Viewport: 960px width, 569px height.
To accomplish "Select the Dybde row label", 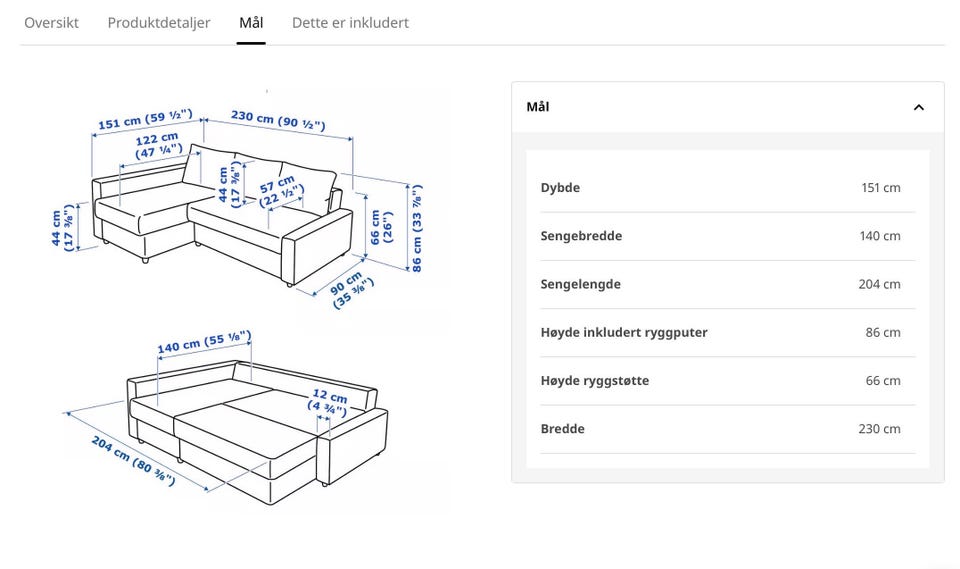I will coord(560,187).
